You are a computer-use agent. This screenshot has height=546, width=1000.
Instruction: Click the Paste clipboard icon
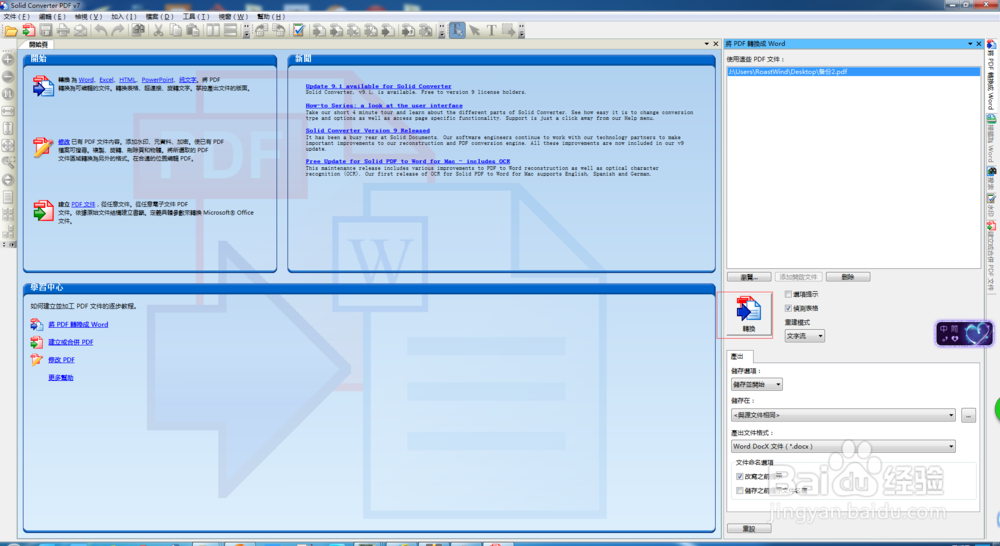tap(193, 31)
